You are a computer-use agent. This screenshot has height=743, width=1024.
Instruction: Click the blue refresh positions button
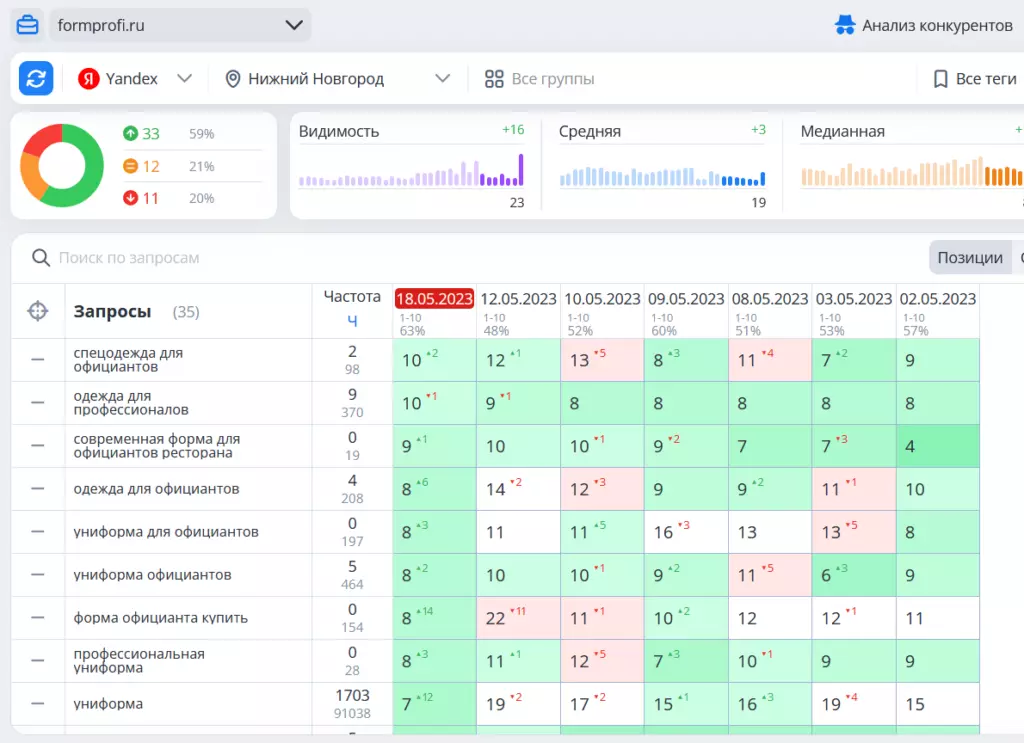pos(36,78)
